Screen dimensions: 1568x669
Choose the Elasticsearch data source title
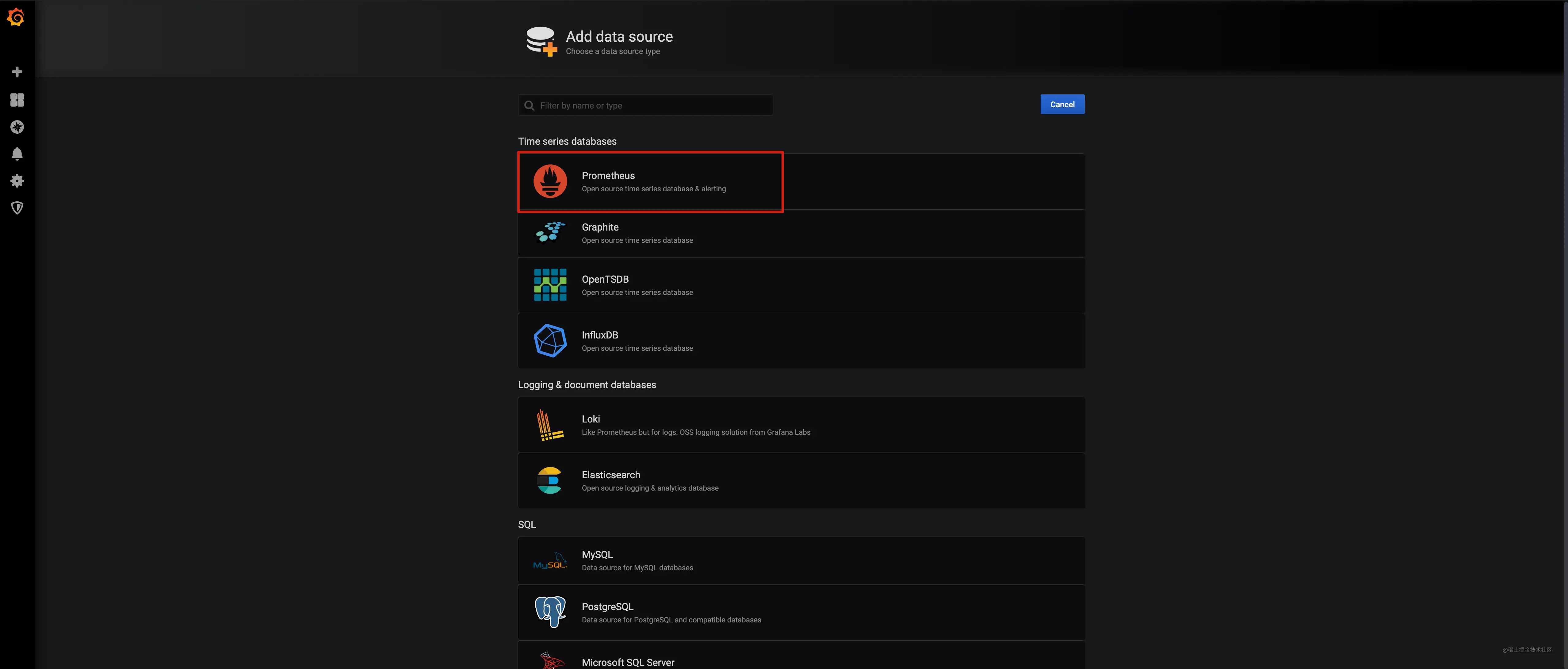tap(611, 475)
